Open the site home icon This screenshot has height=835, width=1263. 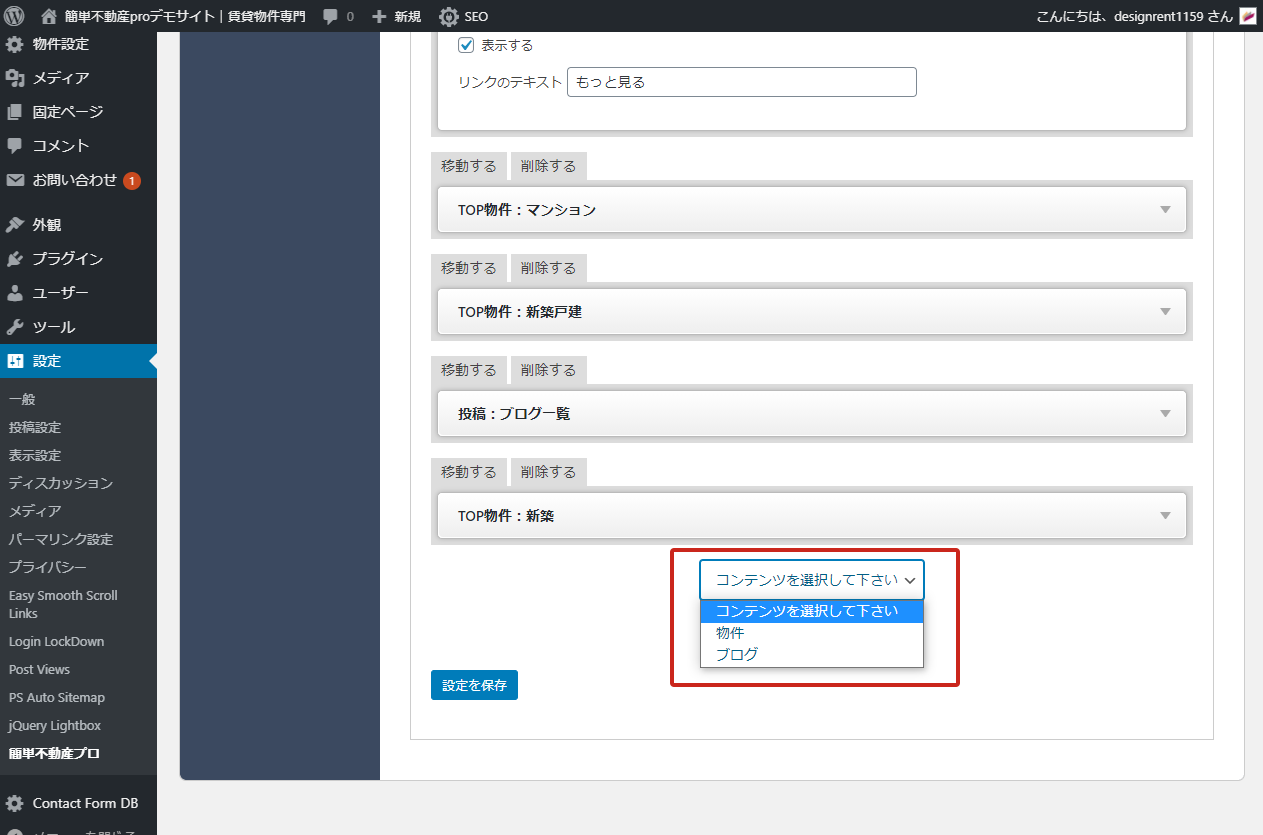click(x=49, y=16)
